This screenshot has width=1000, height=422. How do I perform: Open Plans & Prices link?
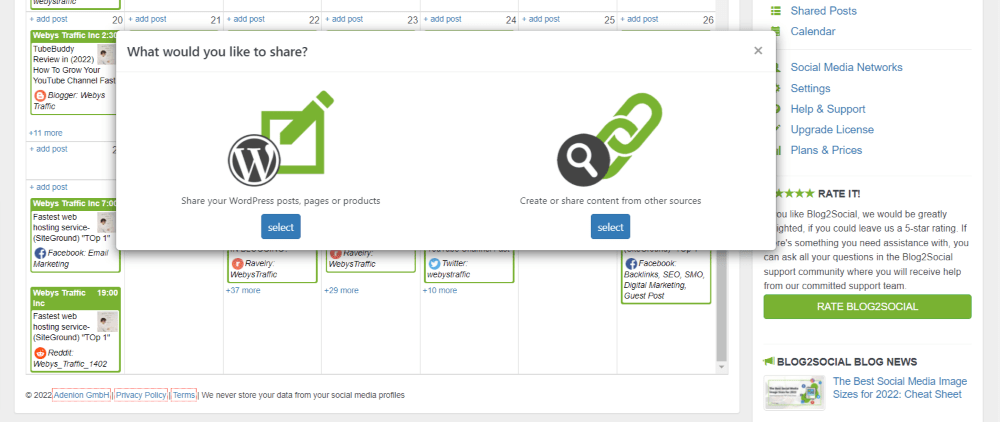point(826,150)
